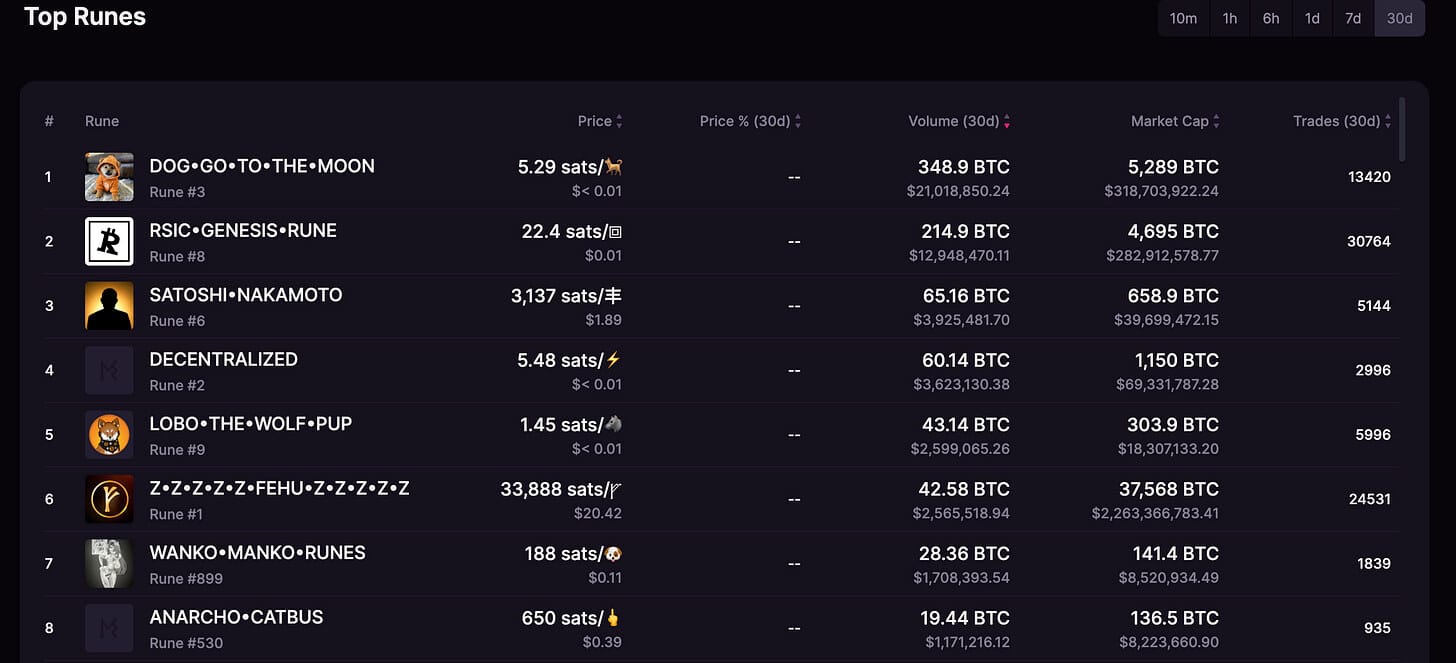Click the DOG•GO•TO•THE•MOON rune icon

(x=109, y=177)
